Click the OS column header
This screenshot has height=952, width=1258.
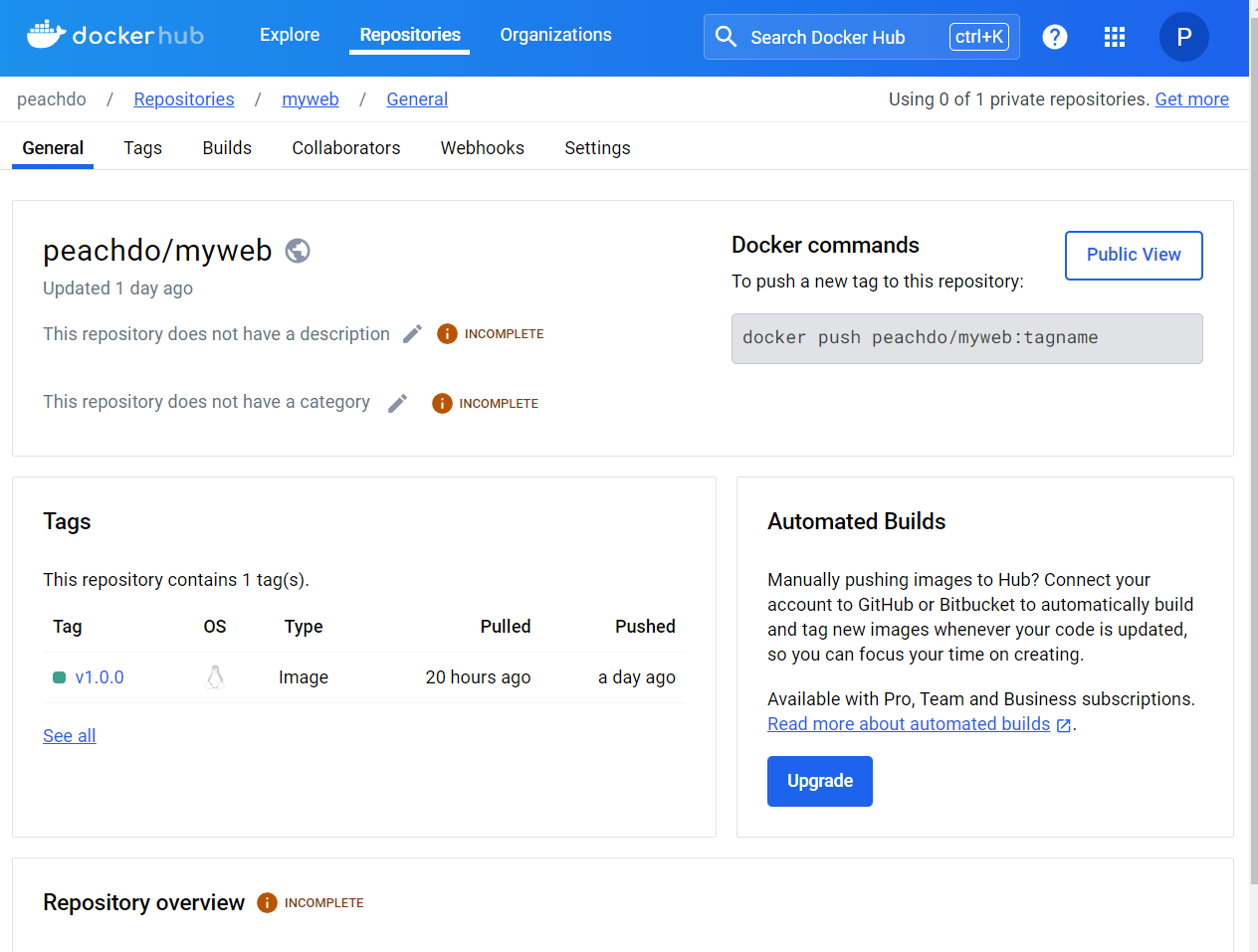(215, 627)
